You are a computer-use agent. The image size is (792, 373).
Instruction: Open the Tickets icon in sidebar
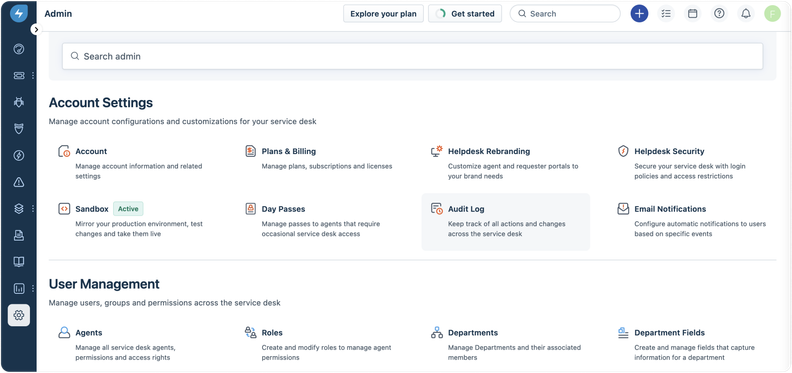coord(19,75)
